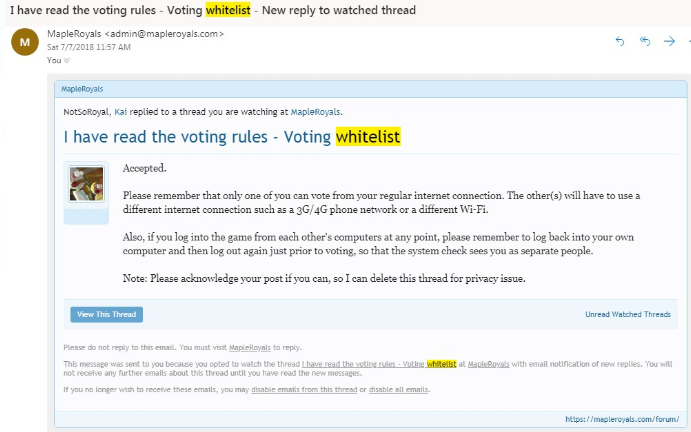The height and width of the screenshot is (432, 691).
Task: Click the sender's M avatar circle
Action: point(25,42)
